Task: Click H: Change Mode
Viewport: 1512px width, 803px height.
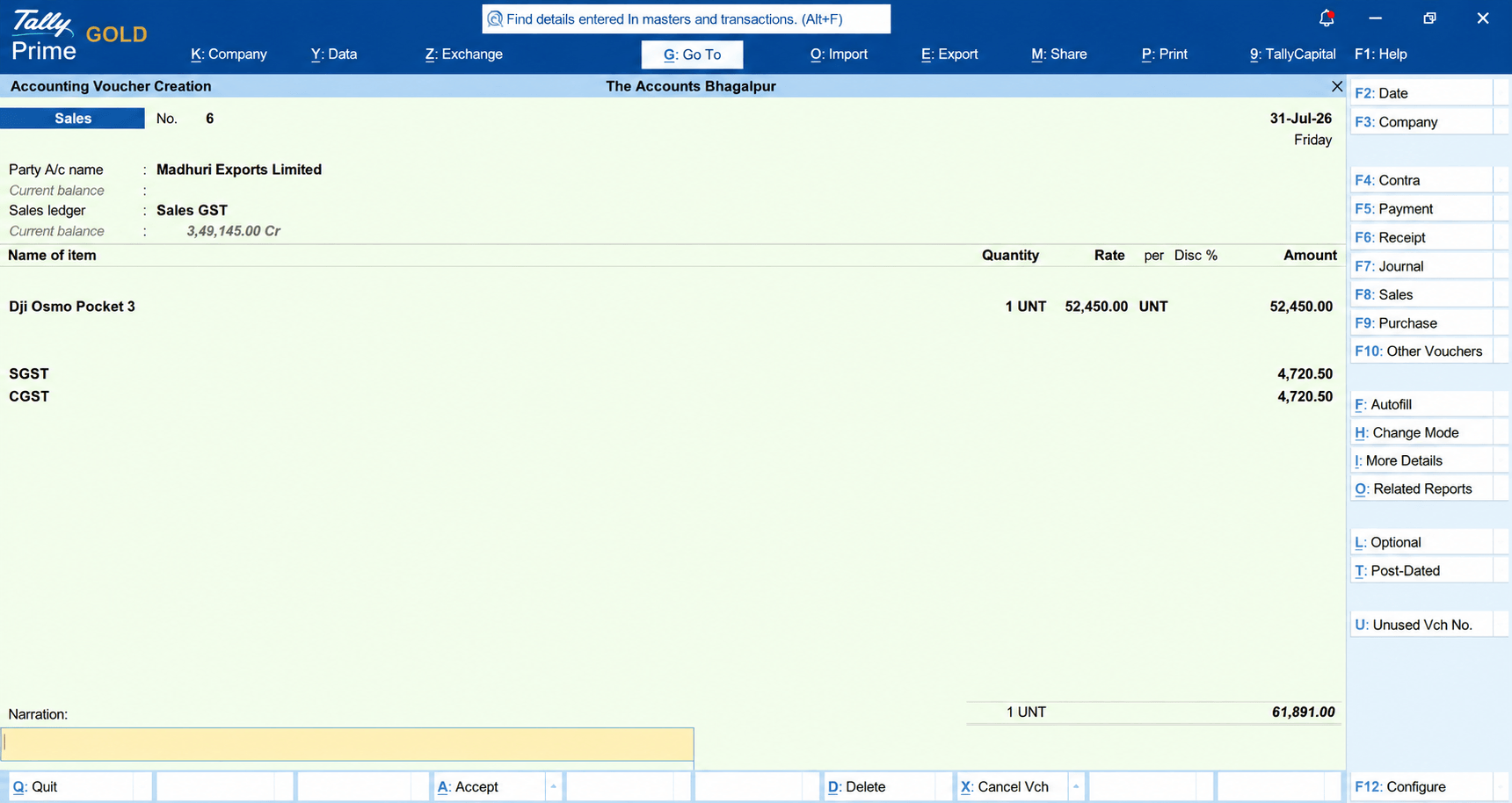Action: click(x=1421, y=432)
